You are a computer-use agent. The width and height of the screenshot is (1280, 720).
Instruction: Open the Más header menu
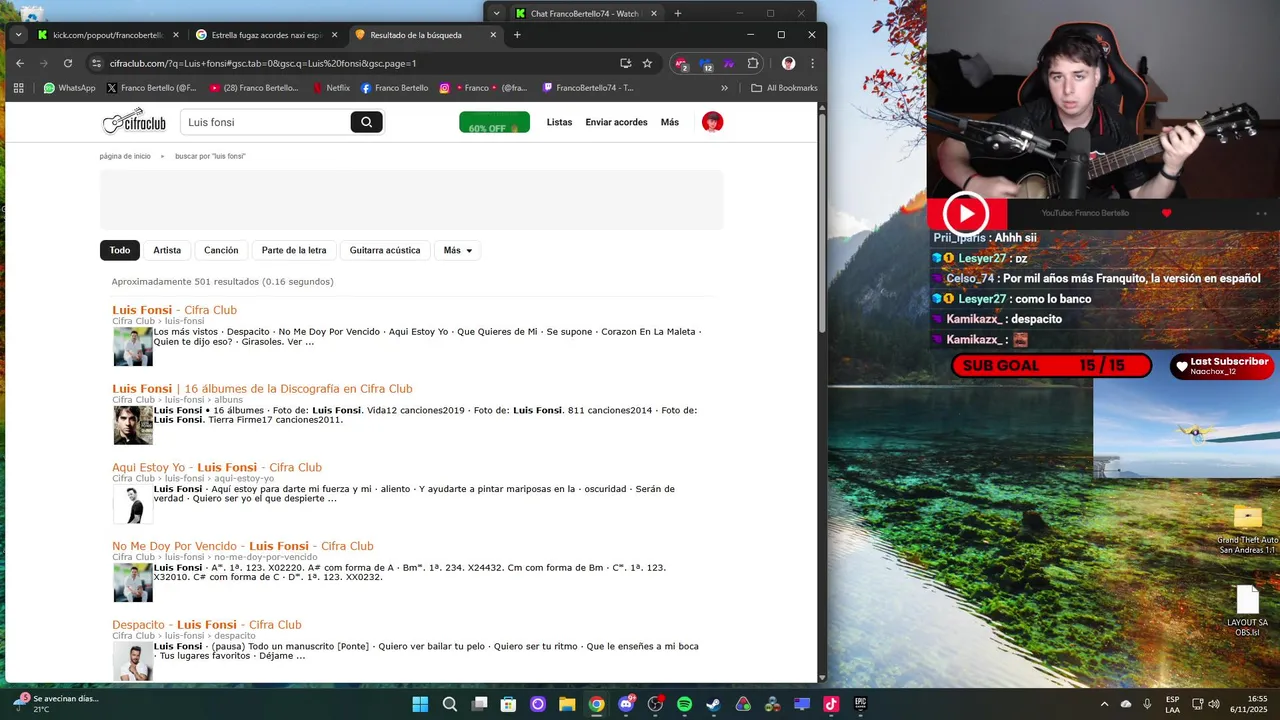tap(670, 122)
